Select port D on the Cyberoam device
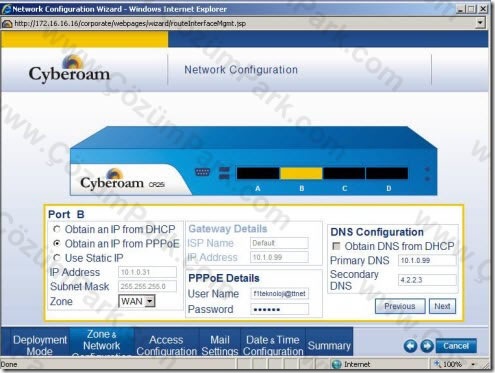Screen dimensions: 495x373 point(387,173)
